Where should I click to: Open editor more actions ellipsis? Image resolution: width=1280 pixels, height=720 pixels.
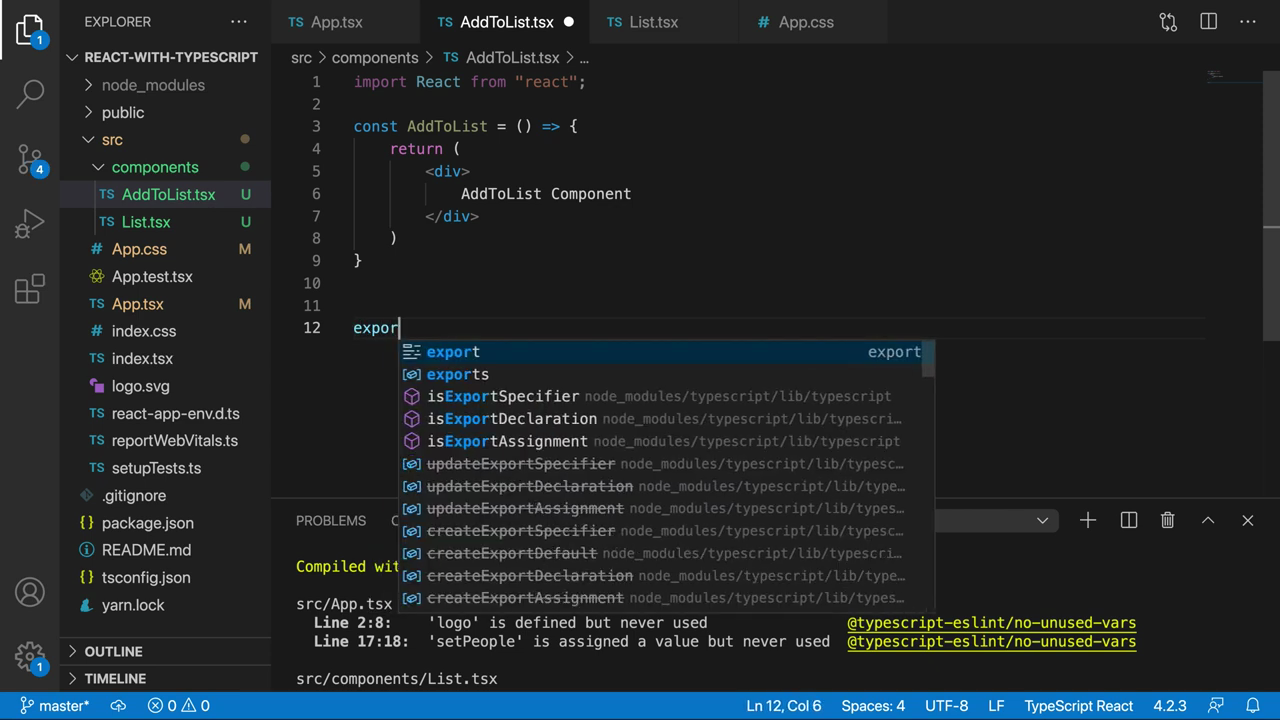point(1248,21)
